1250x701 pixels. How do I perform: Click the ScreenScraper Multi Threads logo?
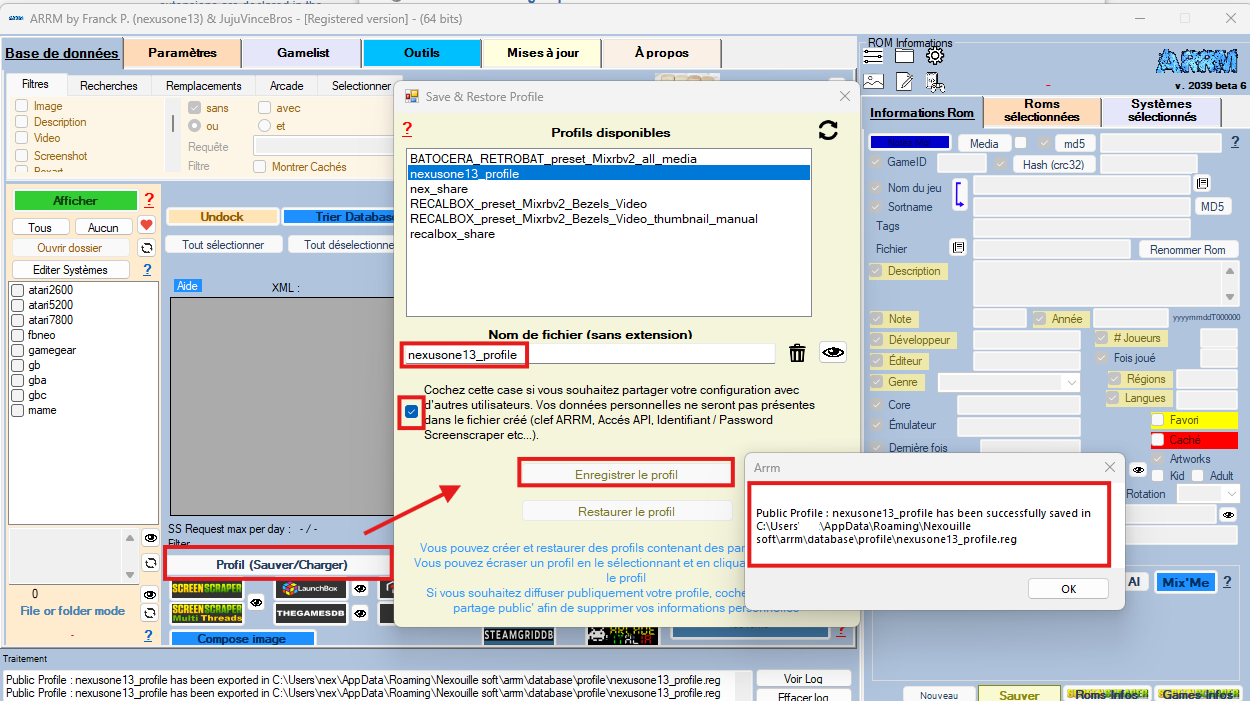tap(206, 613)
